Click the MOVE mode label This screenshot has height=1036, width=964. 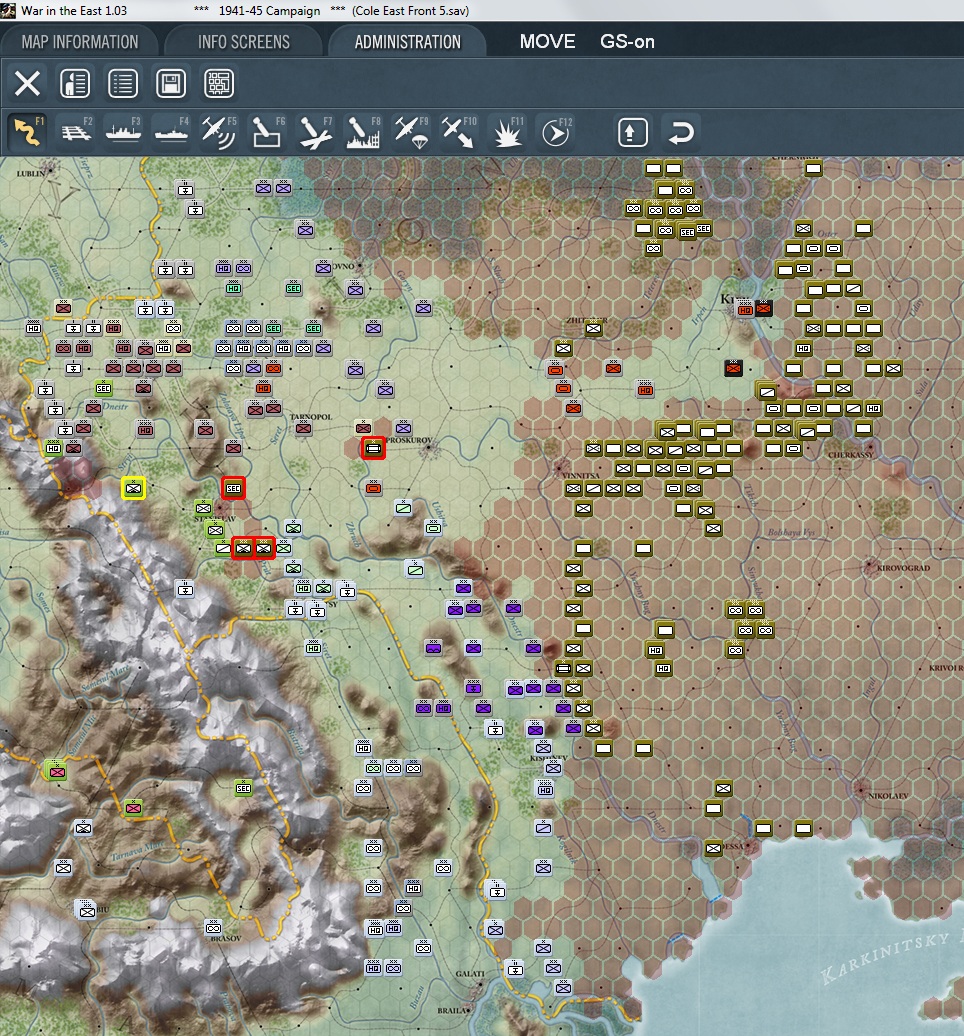547,42
